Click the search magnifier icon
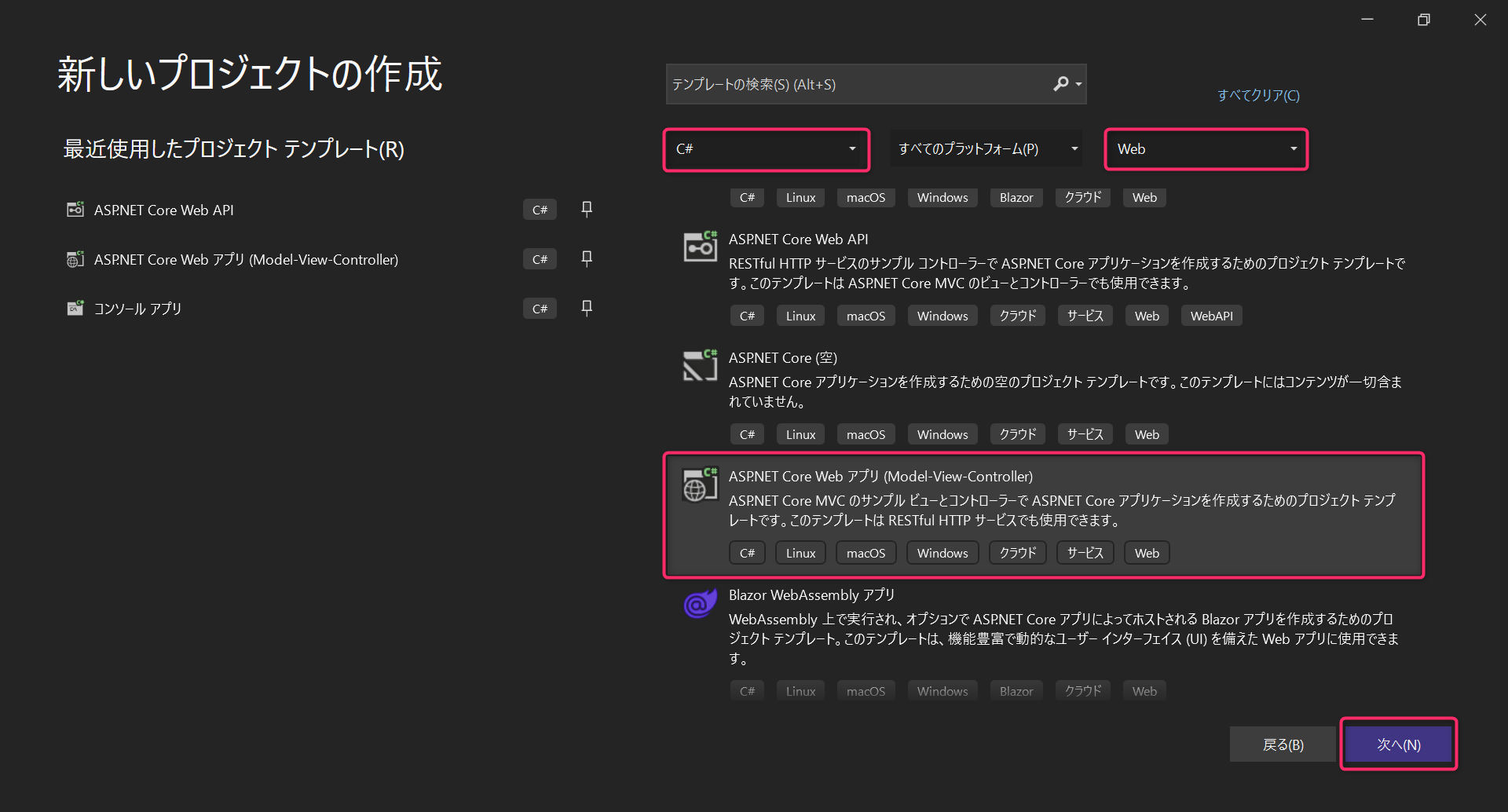 coord(1061,83)
